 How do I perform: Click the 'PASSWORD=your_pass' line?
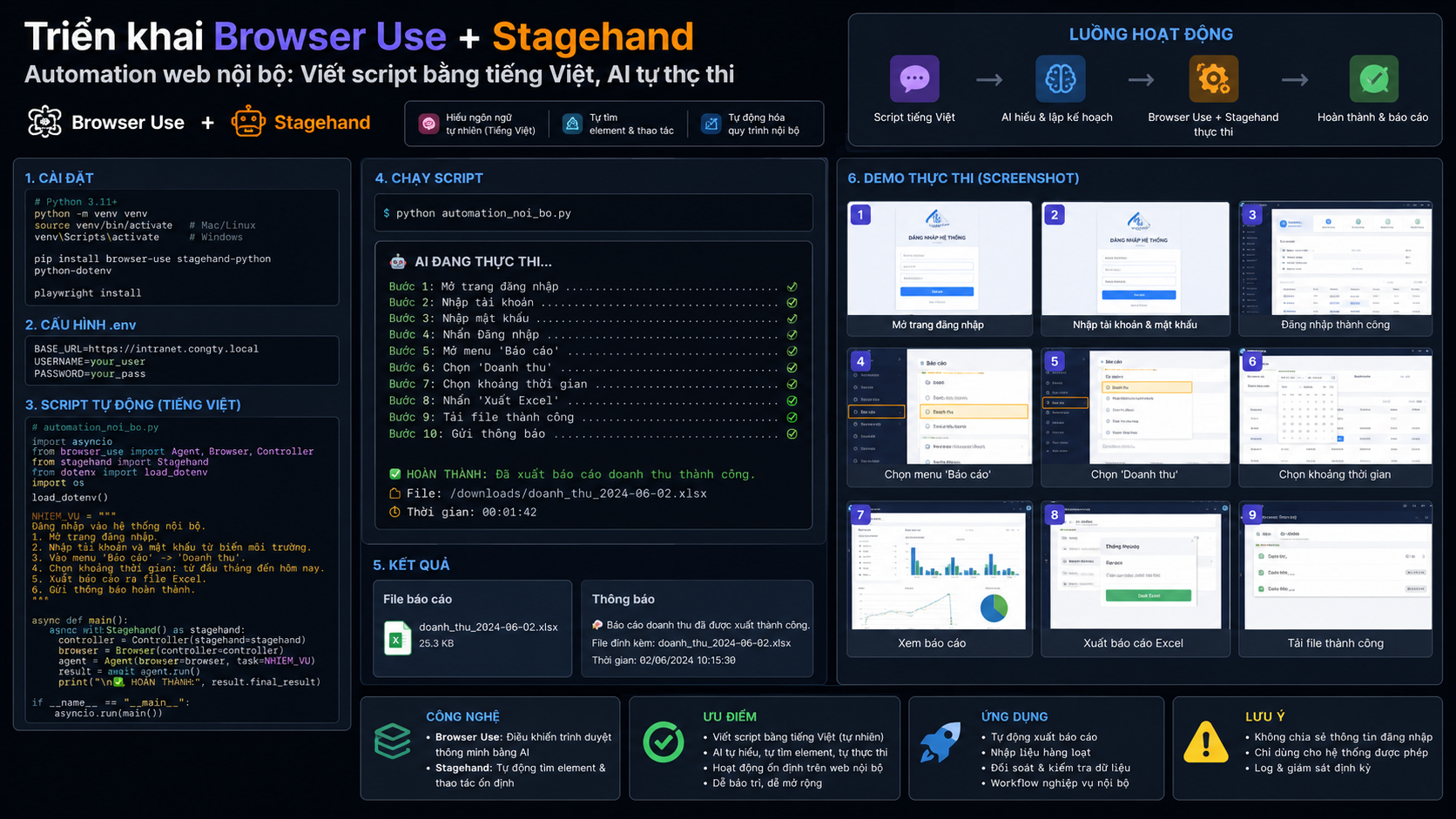pos(90,373)
